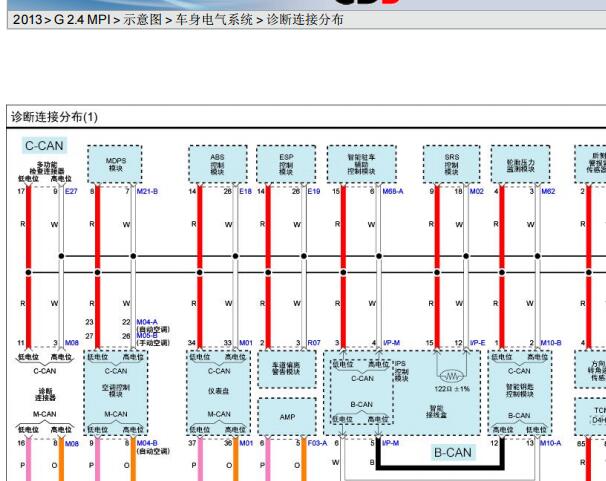Open I/P-M link beside pin 5
Viewport: 606px width, 481px height.
tap(390, 443)
